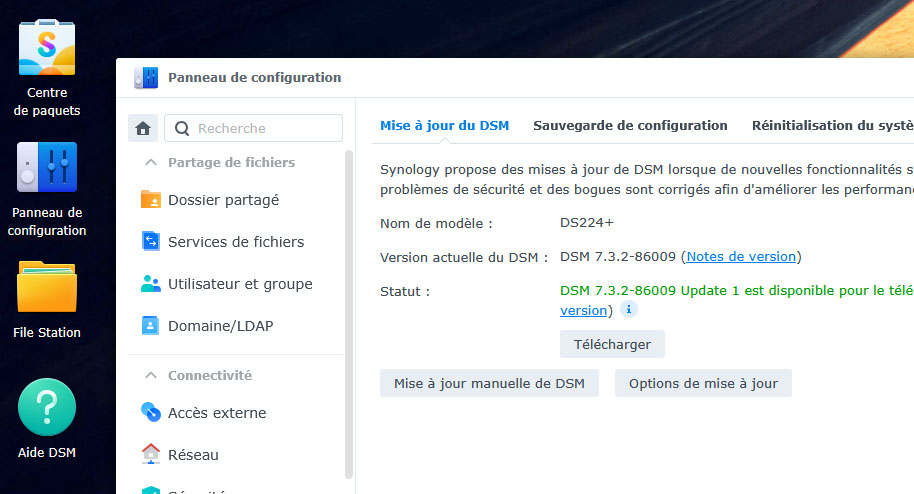
Task: Switch to Mise à jour du DSM tab
Action: click(444, 125)
